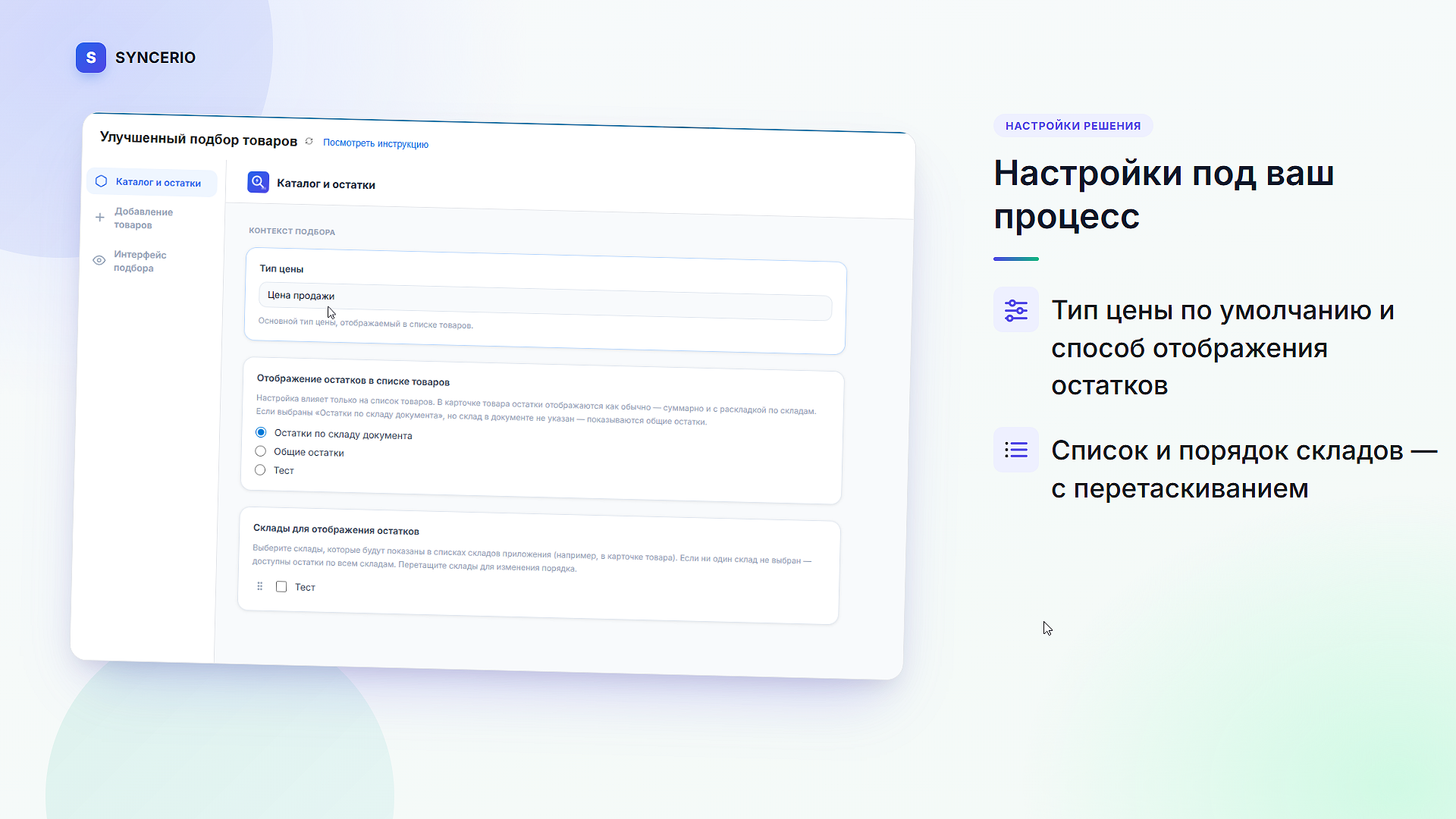Click the list icon beside 'Список и порядок складов'
This screenshot has height=819, width=1456.
pyautogui.click(x=1016, y=450)
